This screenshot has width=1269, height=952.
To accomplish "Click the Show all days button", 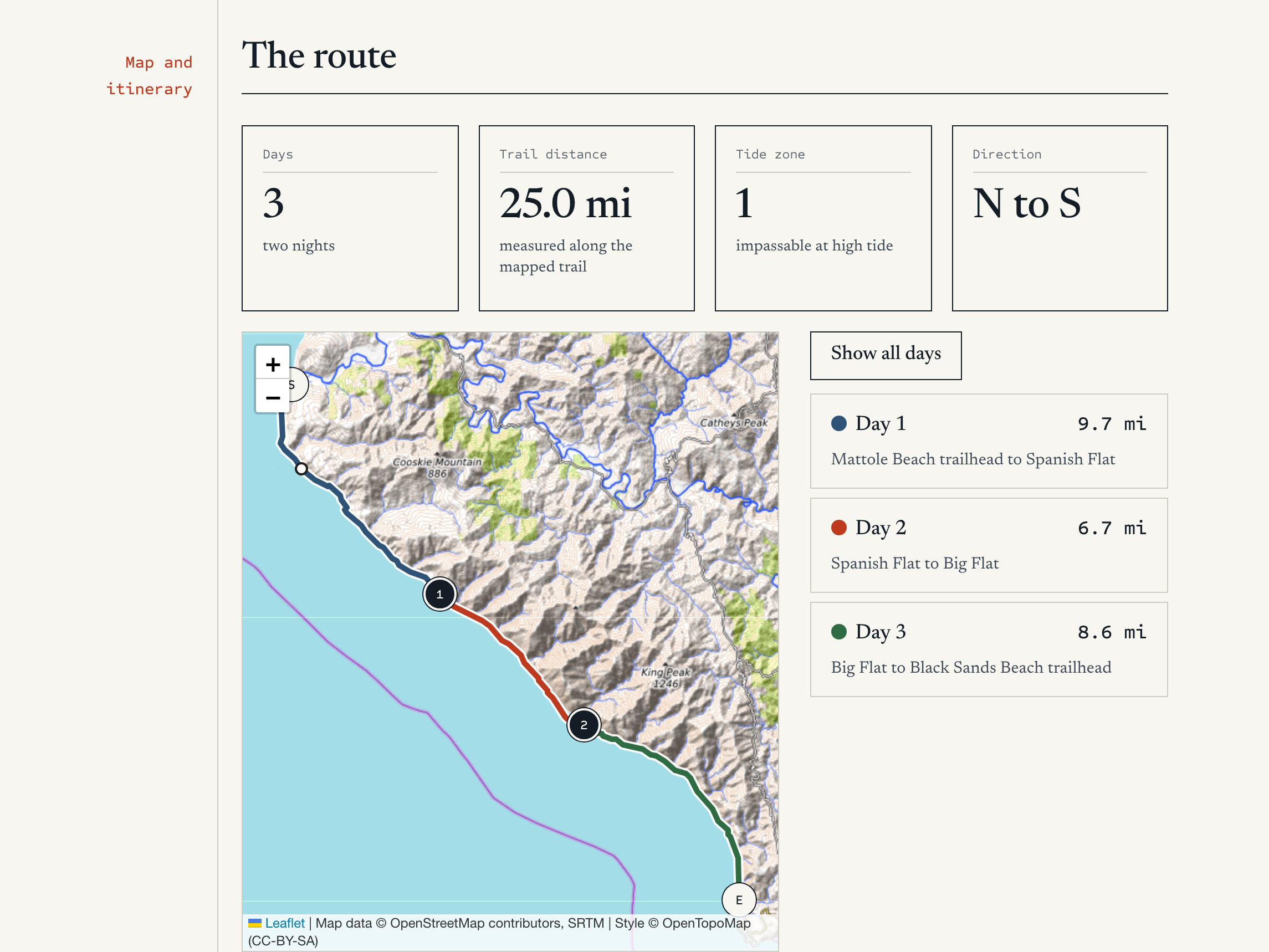I will [x=885, y=355].
